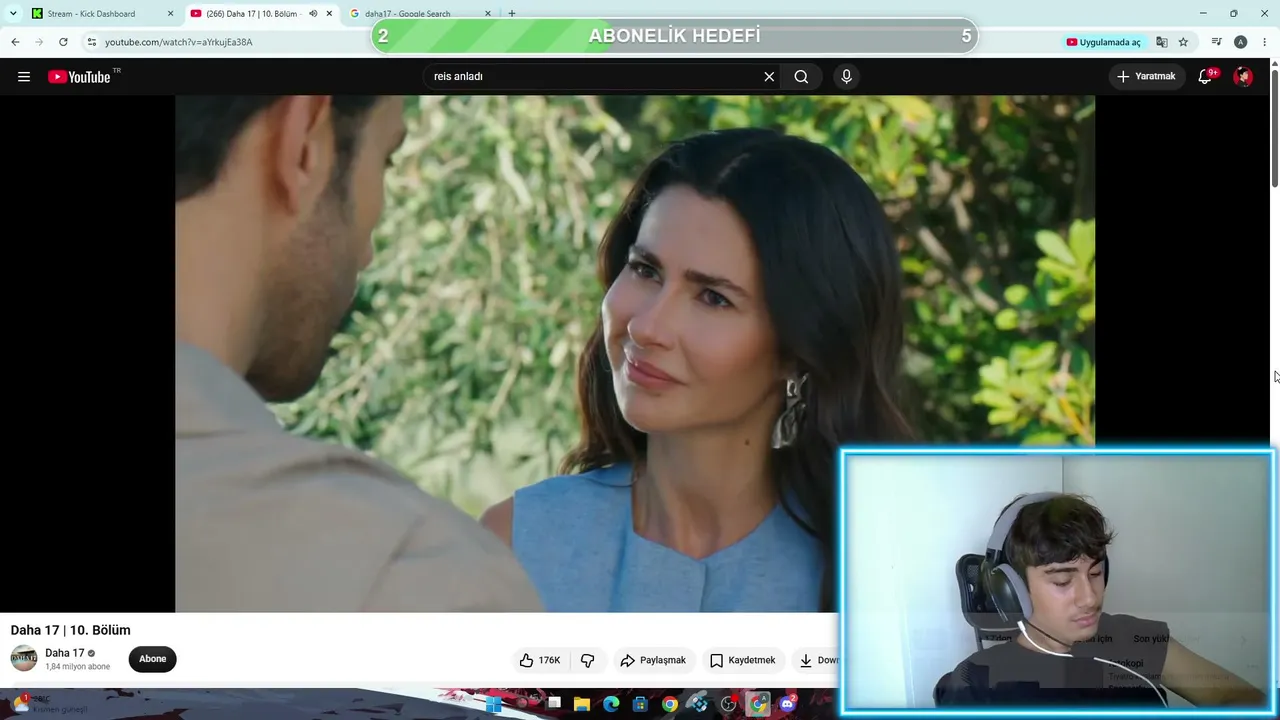Open YouTube notifications bell

tap(1205, 77)
